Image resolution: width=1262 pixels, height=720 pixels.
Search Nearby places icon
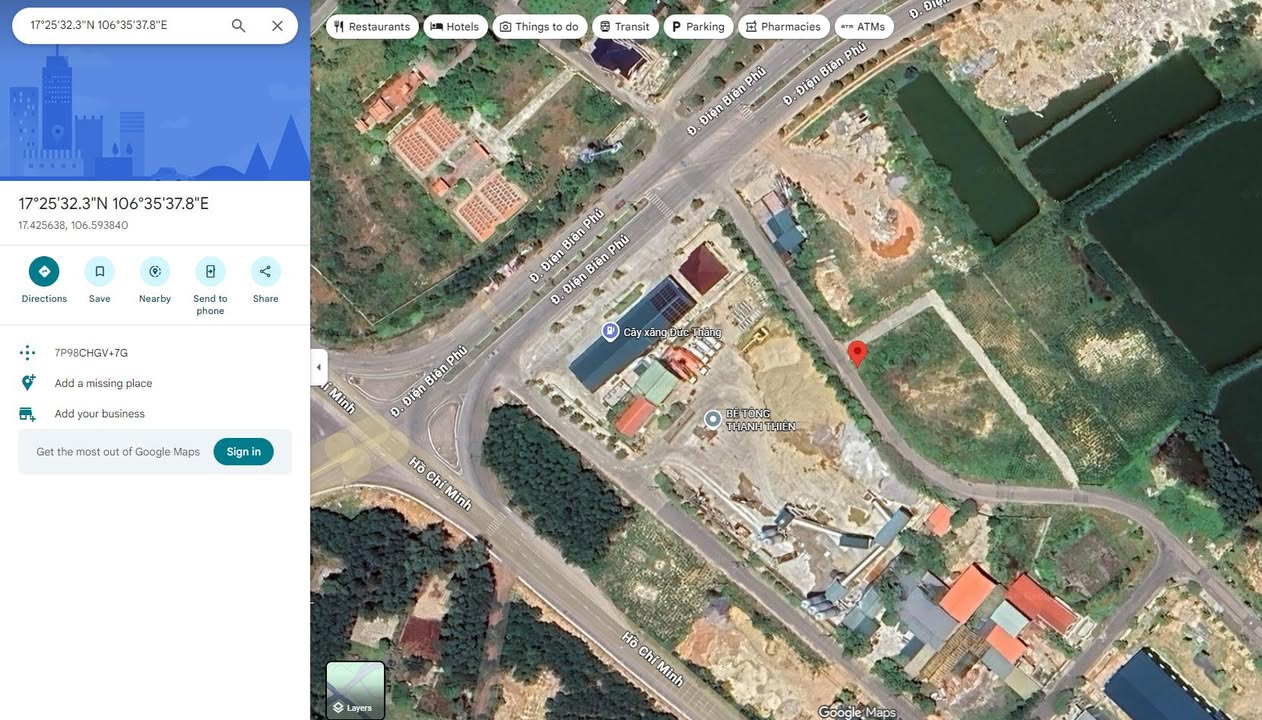pyautogui.click(x=155, y=272)
